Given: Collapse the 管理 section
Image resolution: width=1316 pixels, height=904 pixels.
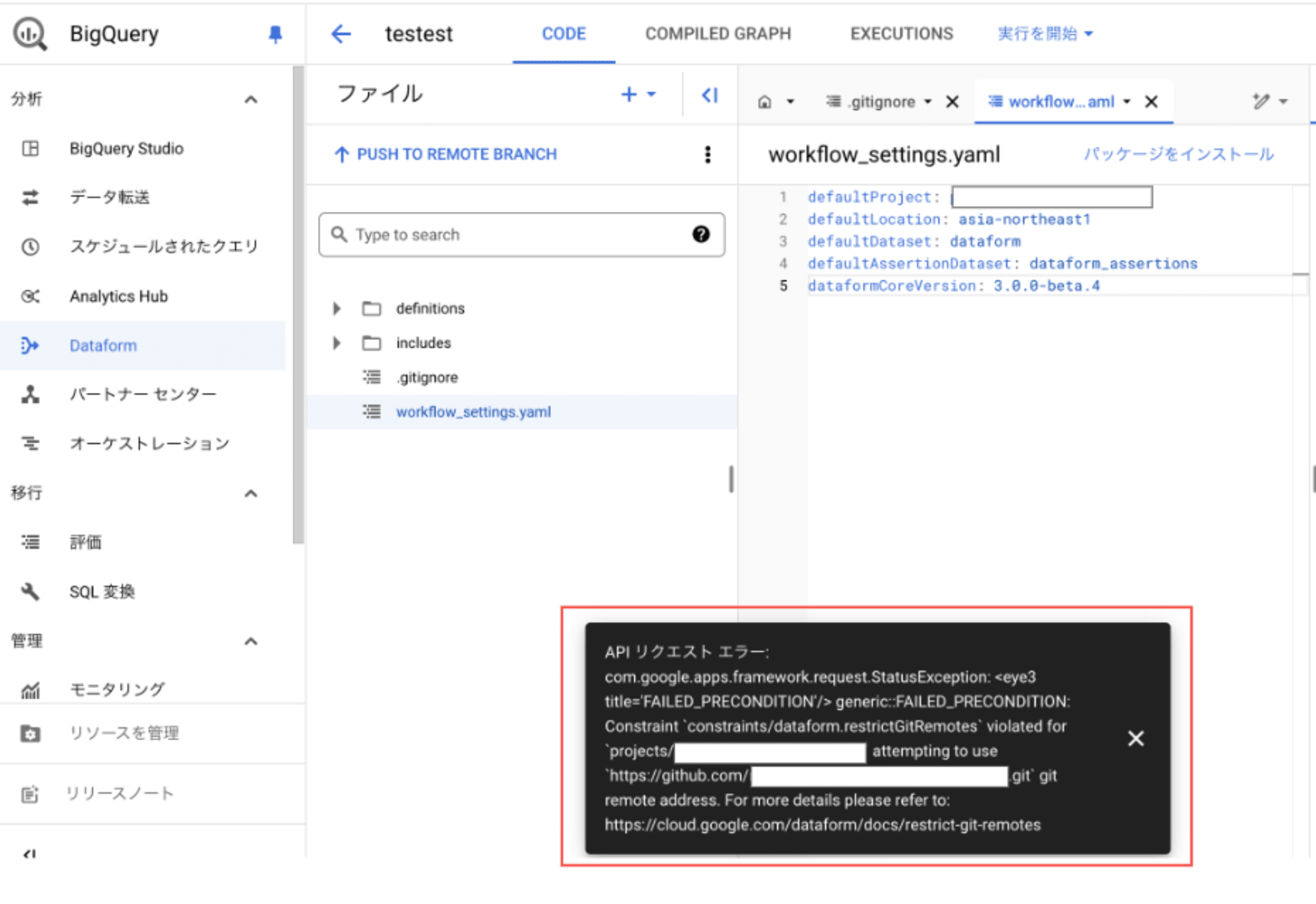Looking at the screenshot, I should (251, 641).
